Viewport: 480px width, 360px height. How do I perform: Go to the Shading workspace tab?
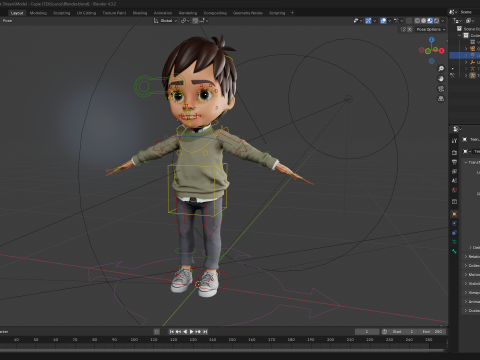[140, 13]
